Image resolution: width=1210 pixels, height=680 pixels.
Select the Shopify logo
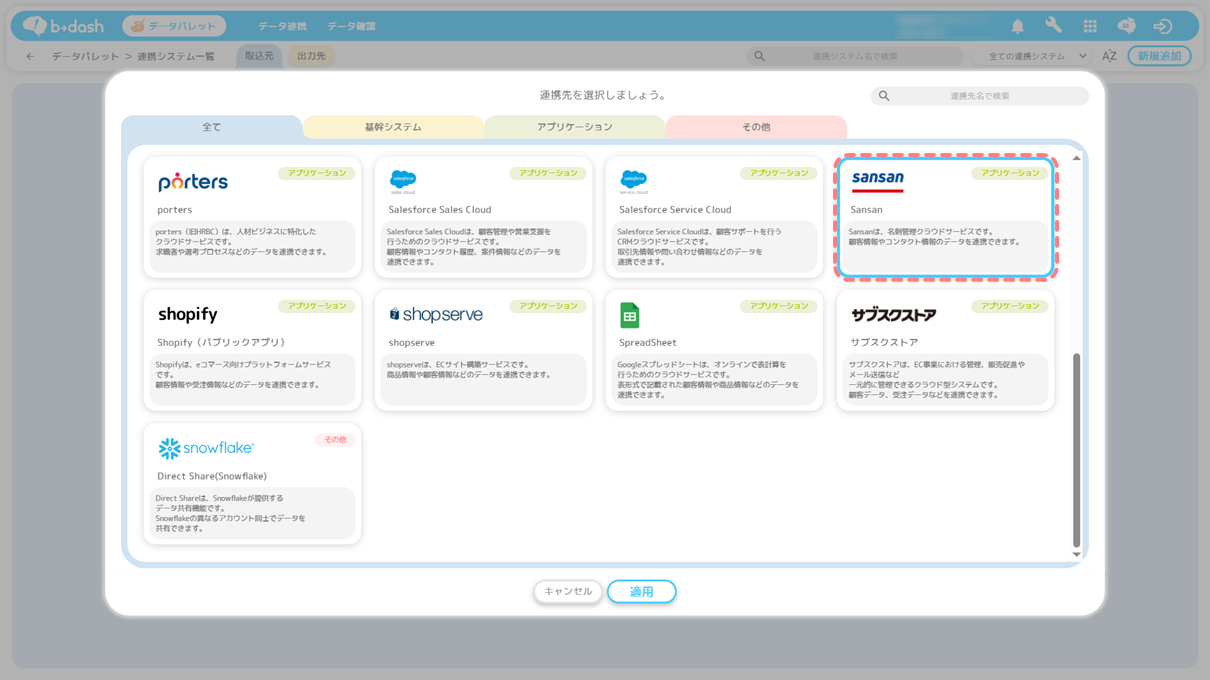[187, 314]
